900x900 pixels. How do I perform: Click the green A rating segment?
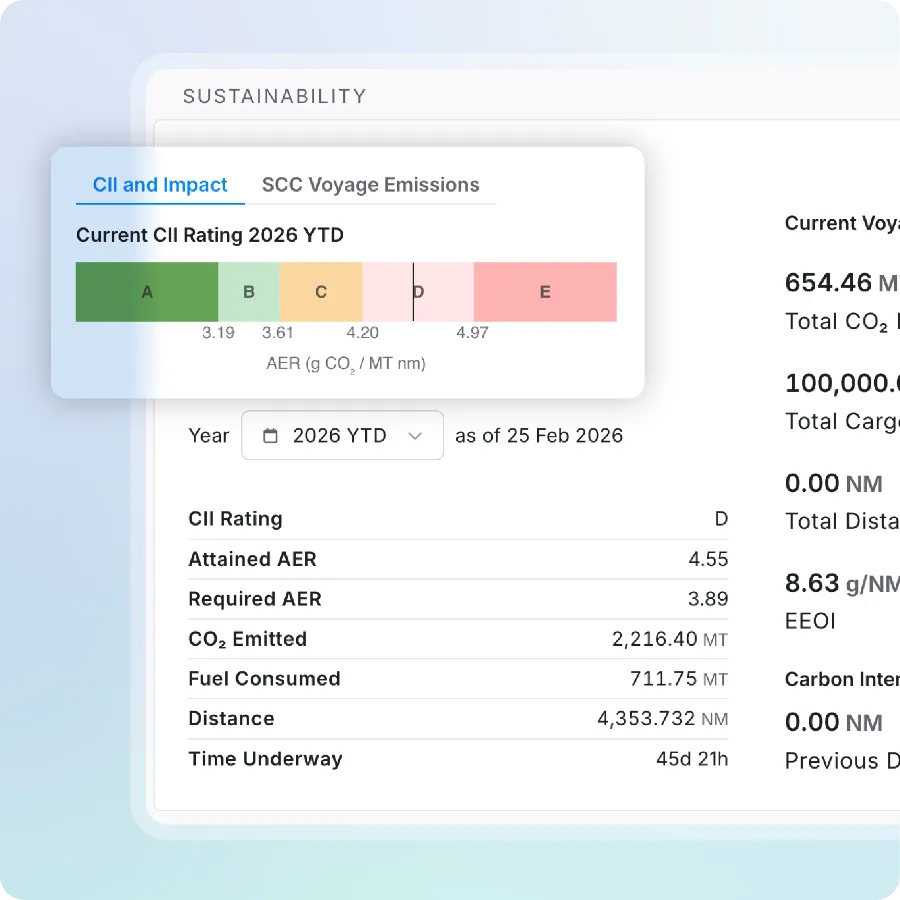coord(146,291)
